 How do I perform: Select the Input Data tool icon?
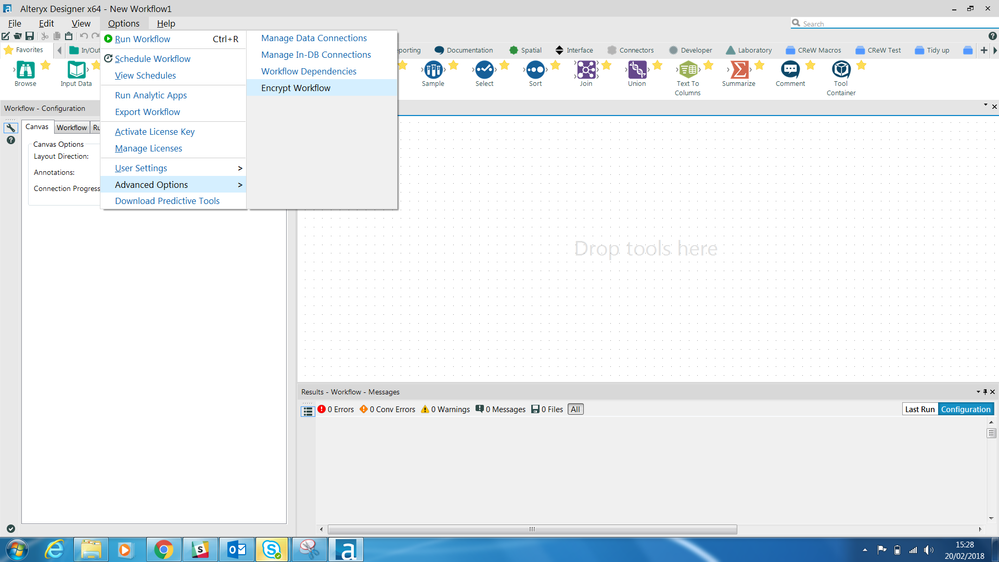coord(76,69)
